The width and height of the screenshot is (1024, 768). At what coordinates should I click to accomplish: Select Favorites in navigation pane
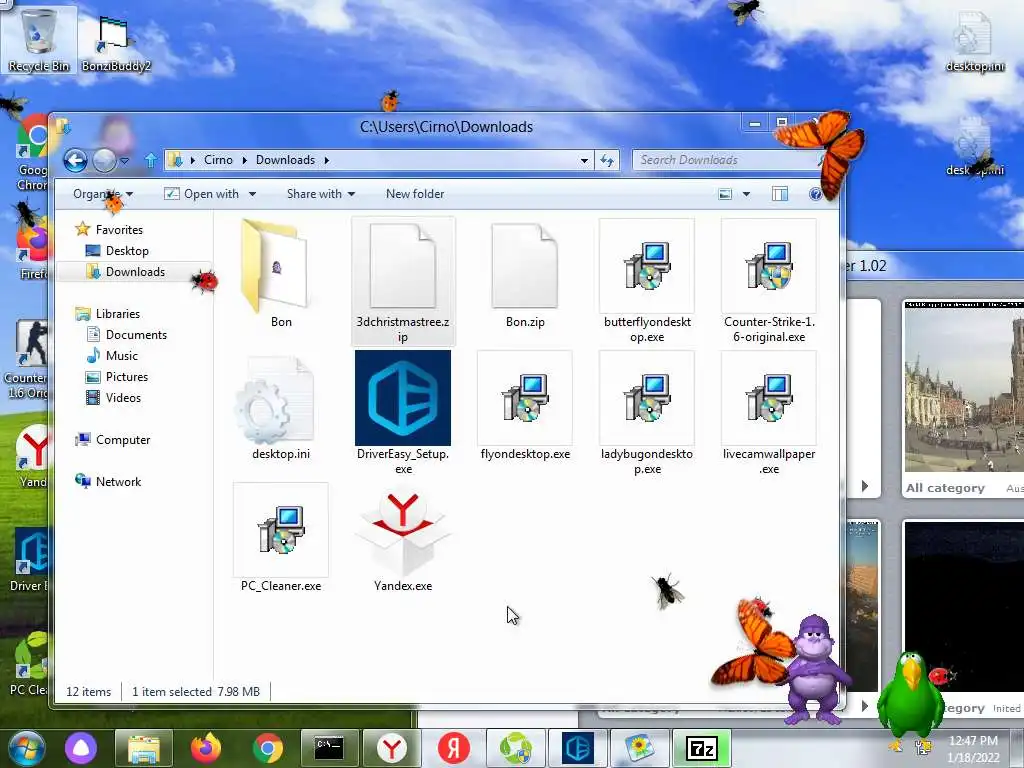point(119,230)
